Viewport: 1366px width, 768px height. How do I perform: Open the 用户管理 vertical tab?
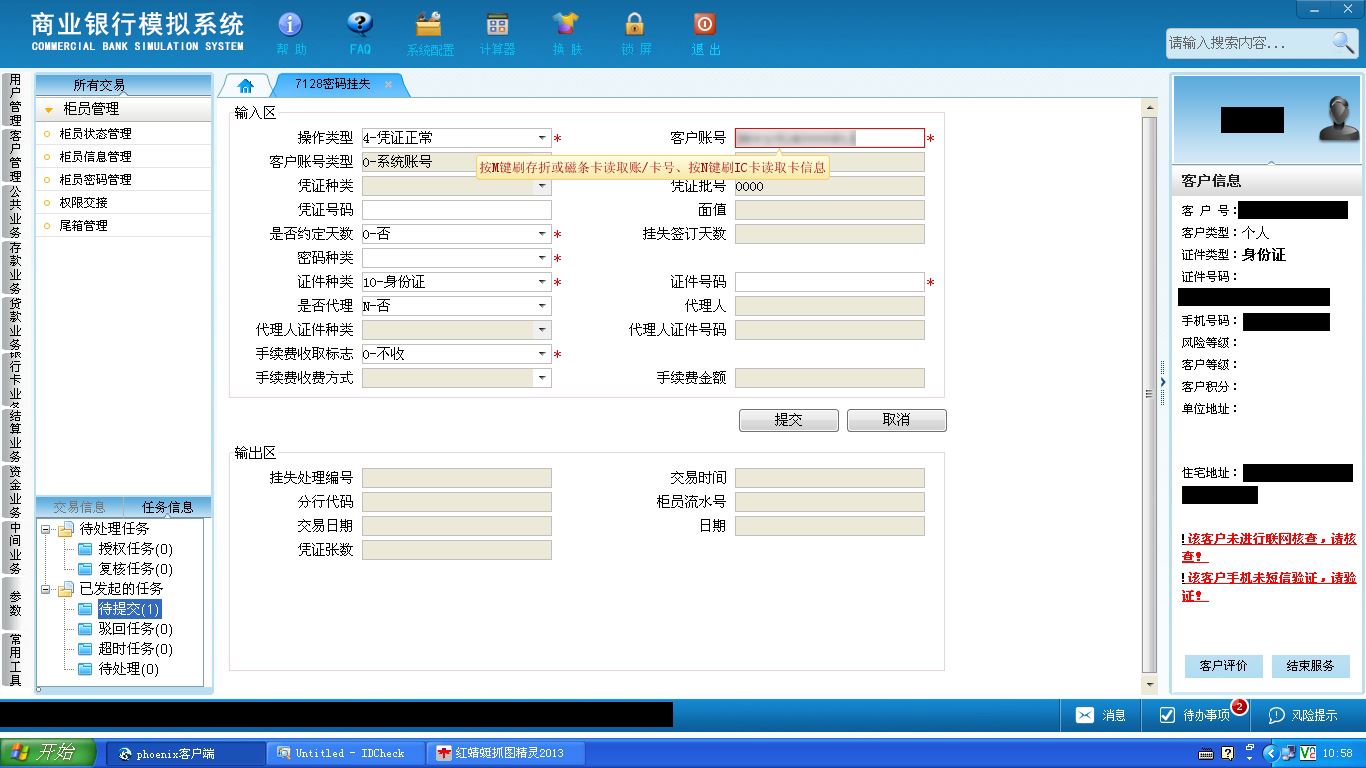15,99
